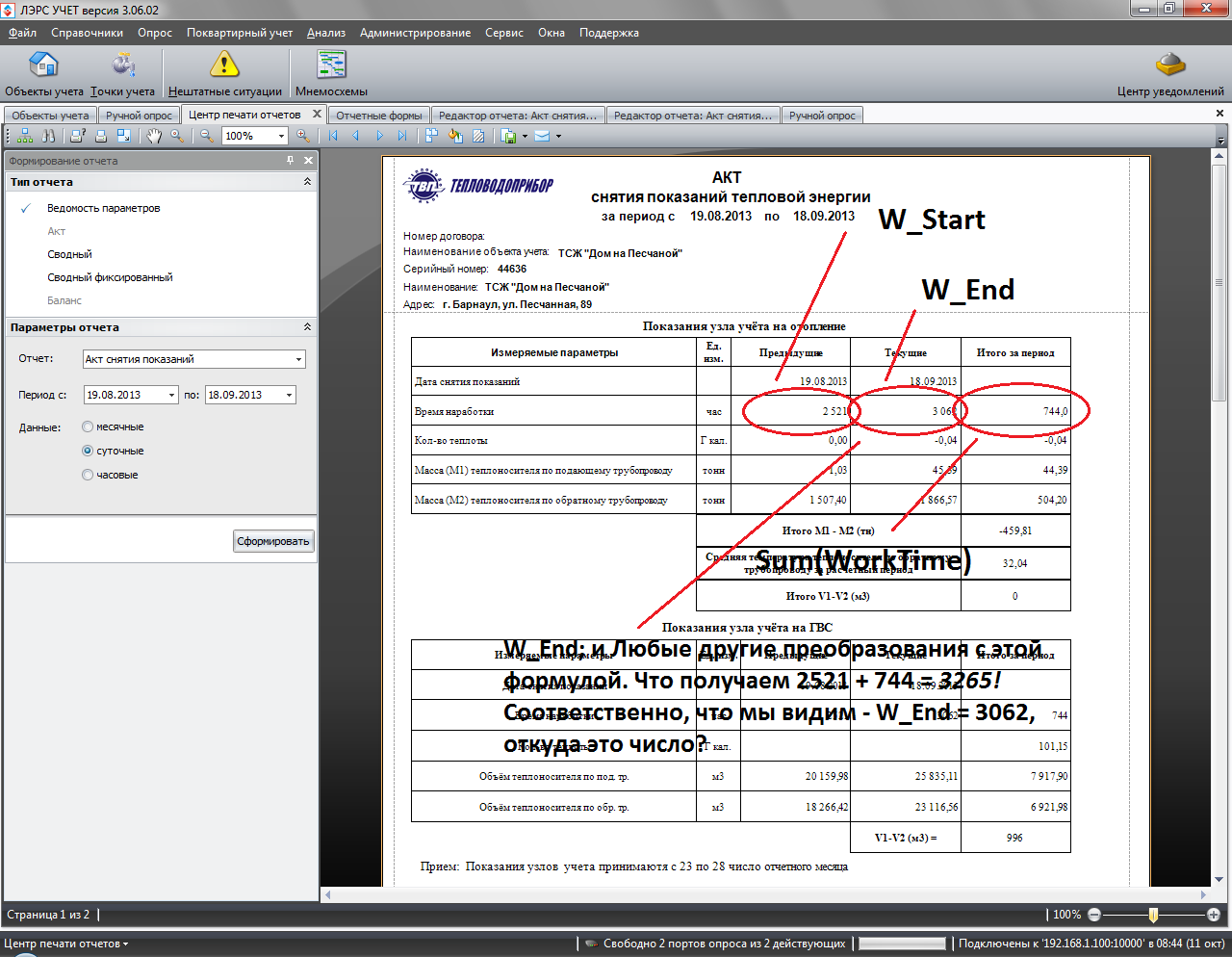Switch to first Ручной опрос tab
This screenshot has height=957, width=1232.
[140, 116]
